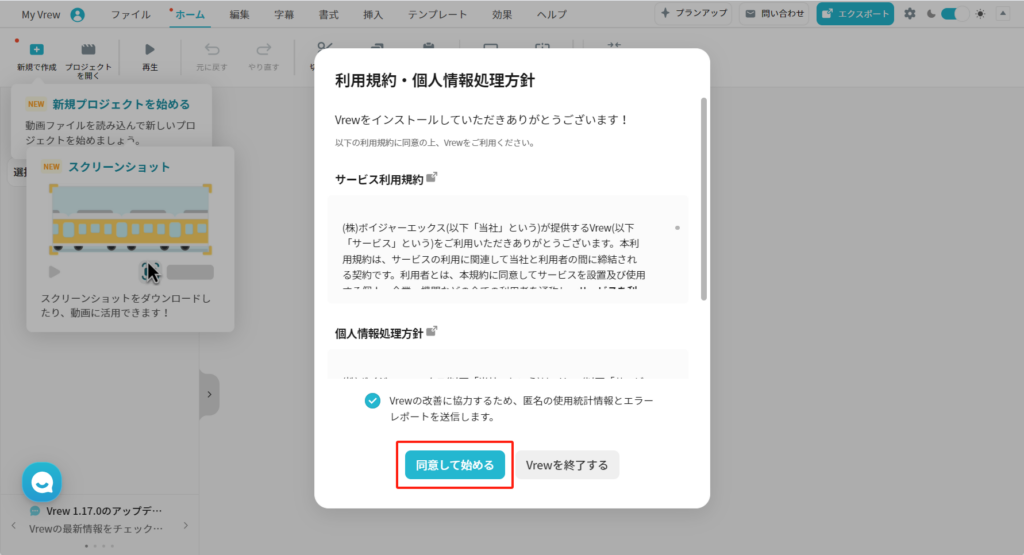
Task: Click the Vrewを終了する button
Action: pyautogui.click(x=567, y=465)
